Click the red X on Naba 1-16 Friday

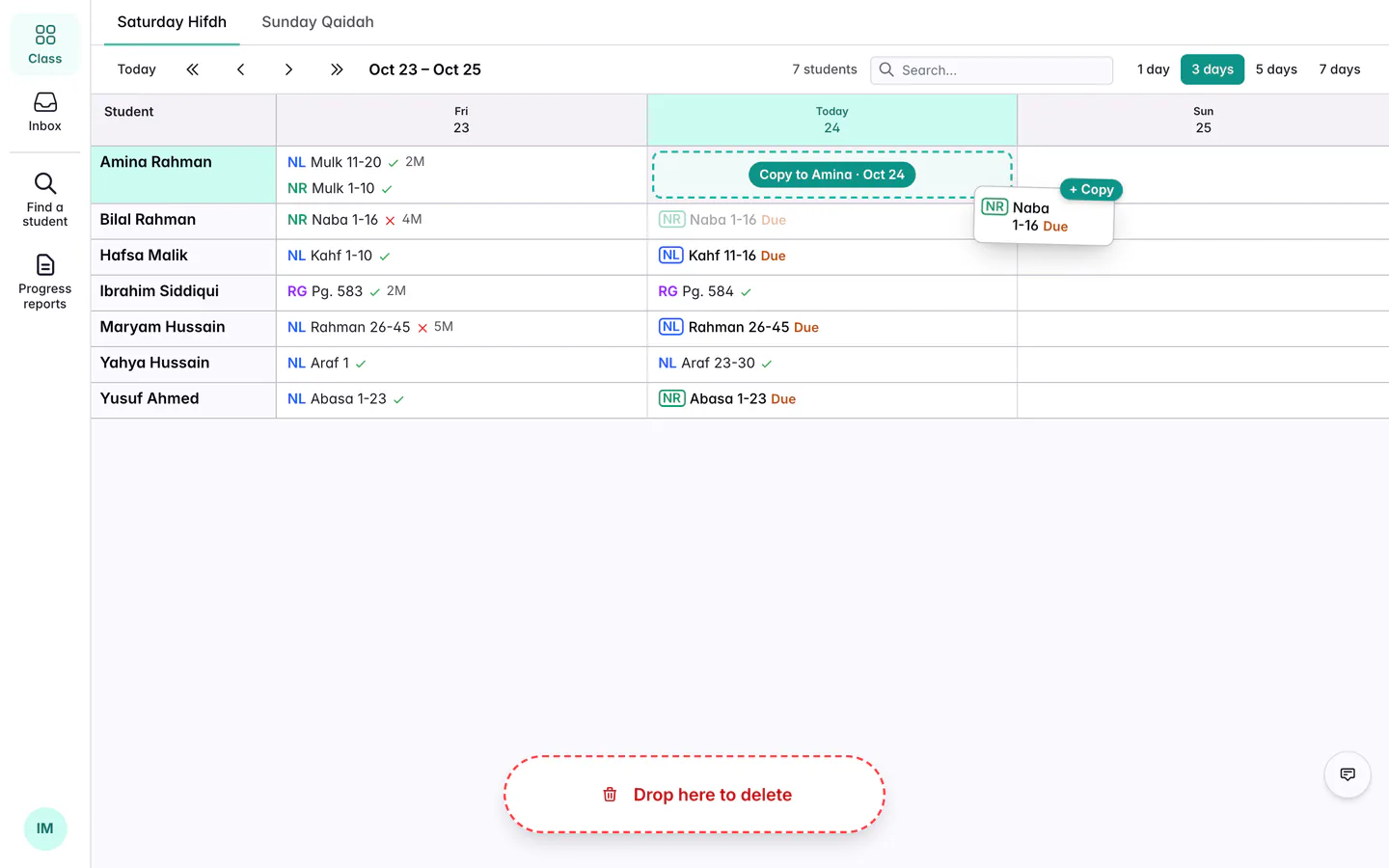[x=391, y=221]
